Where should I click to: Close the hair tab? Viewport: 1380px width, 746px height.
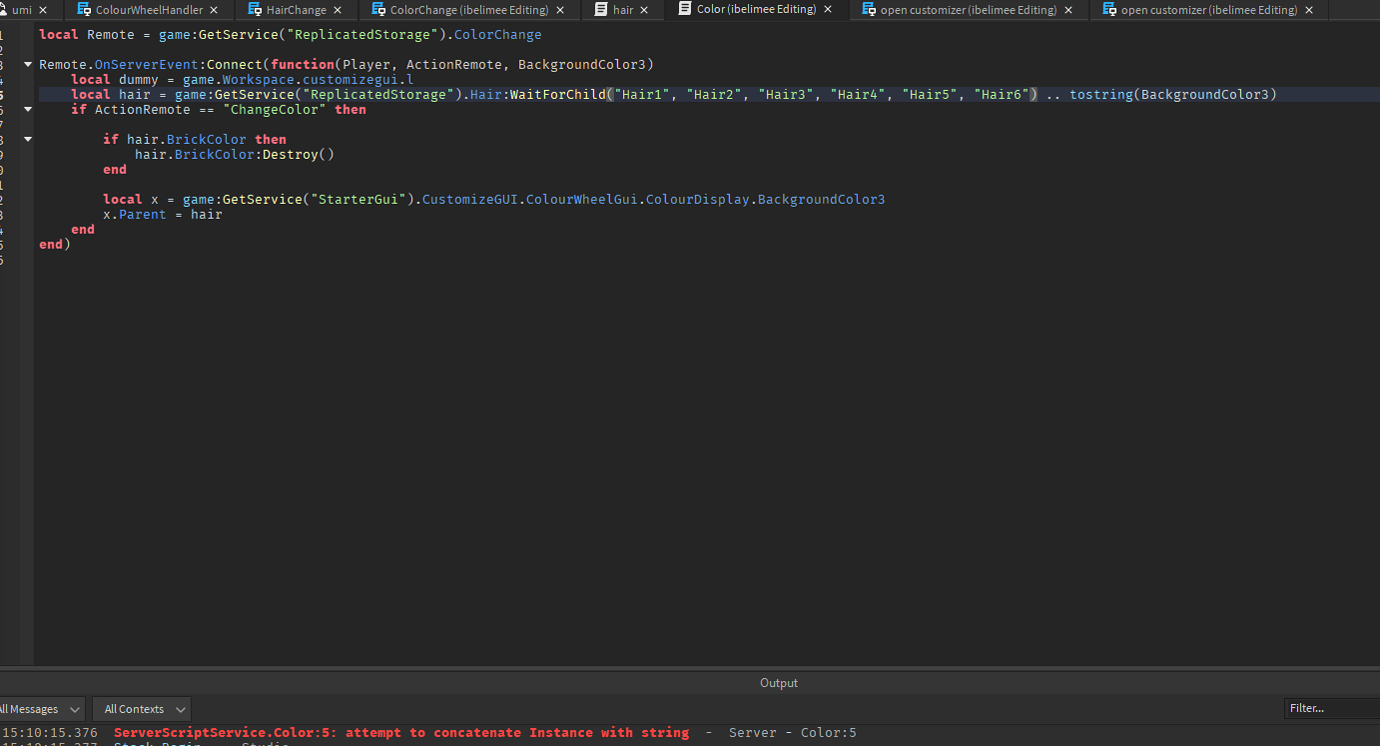(x=645, y=10)
